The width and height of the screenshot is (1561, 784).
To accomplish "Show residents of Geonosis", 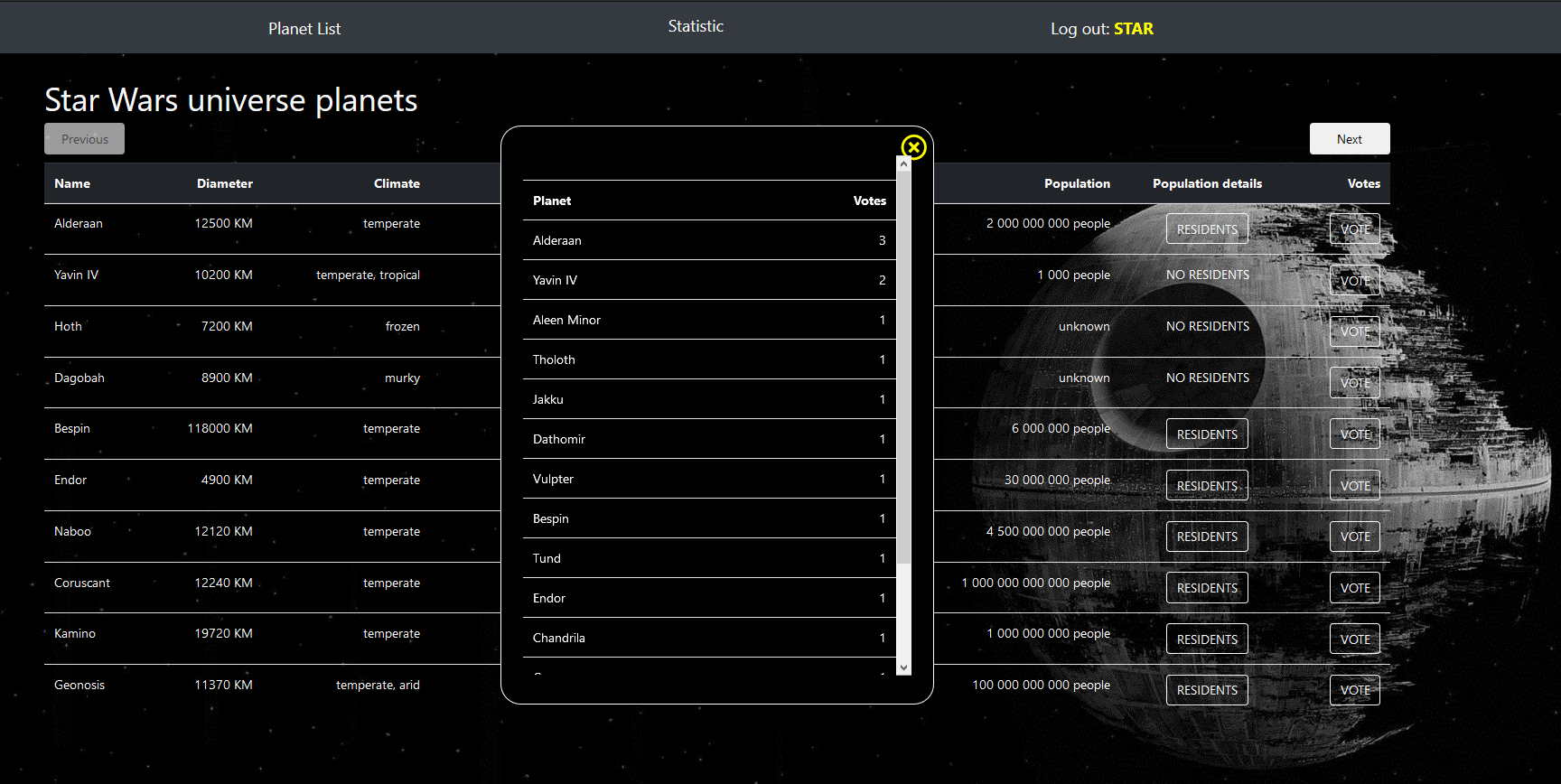I will (x=1207, y=690).
